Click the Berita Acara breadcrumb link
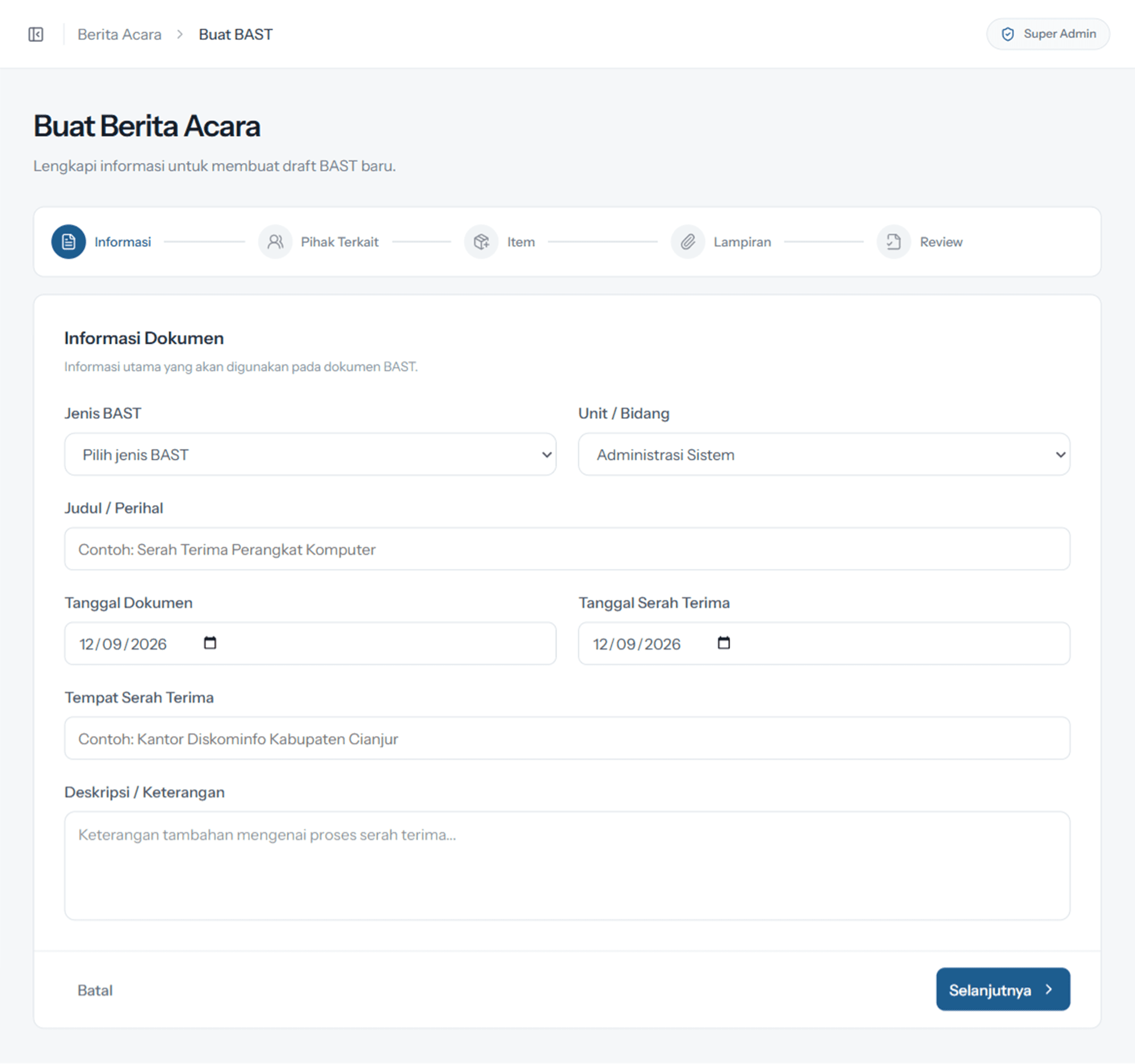The height and width of the screenshot is (1064, 1135). pyautogui.click(x=119, y=34)
